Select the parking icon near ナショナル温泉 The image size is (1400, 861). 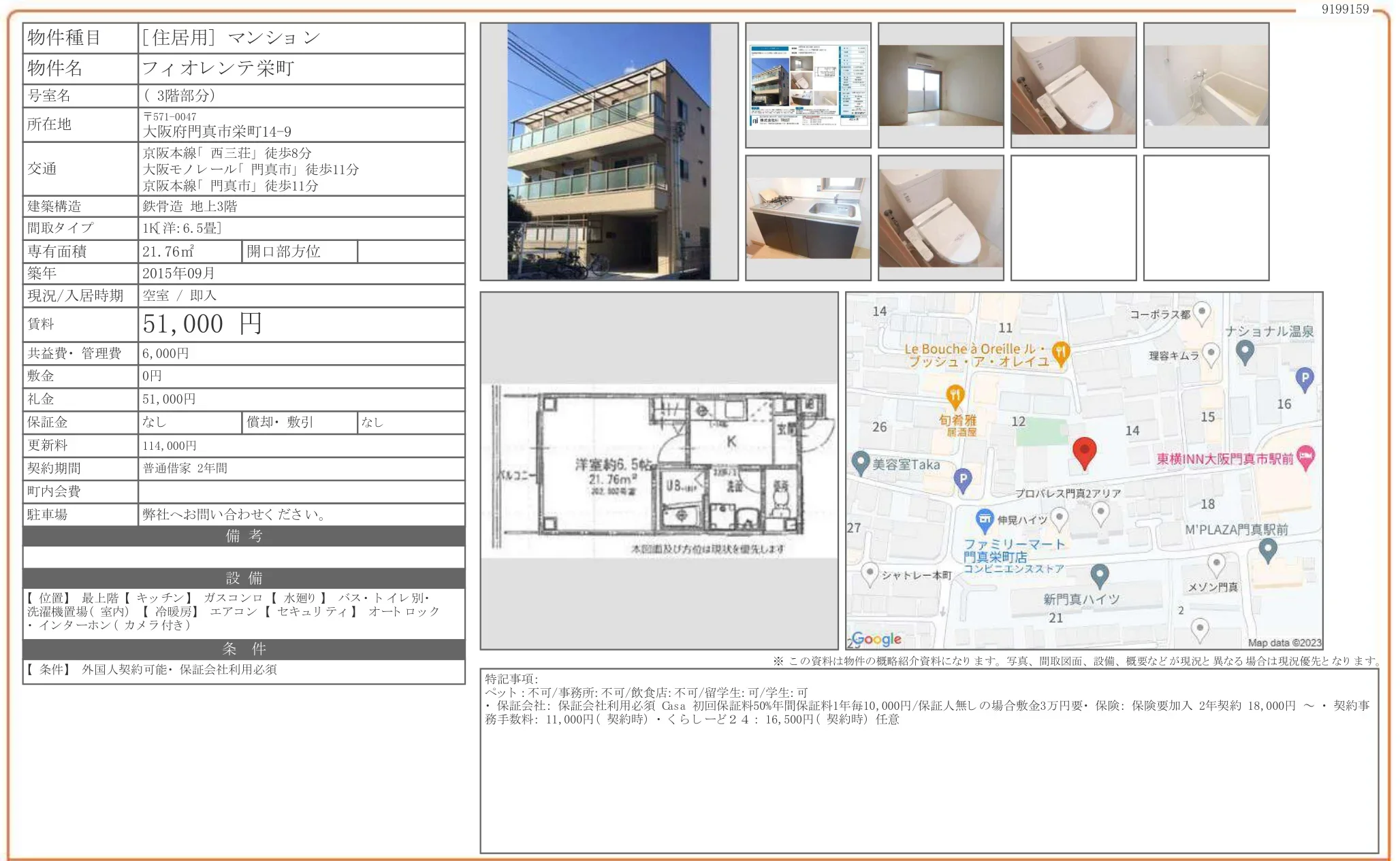click(x=1305, y=376)
